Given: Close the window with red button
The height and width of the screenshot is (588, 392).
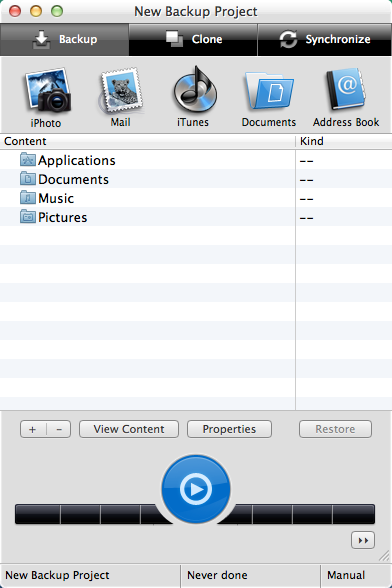Looking at the screenshot, I should tap(15, 11).
